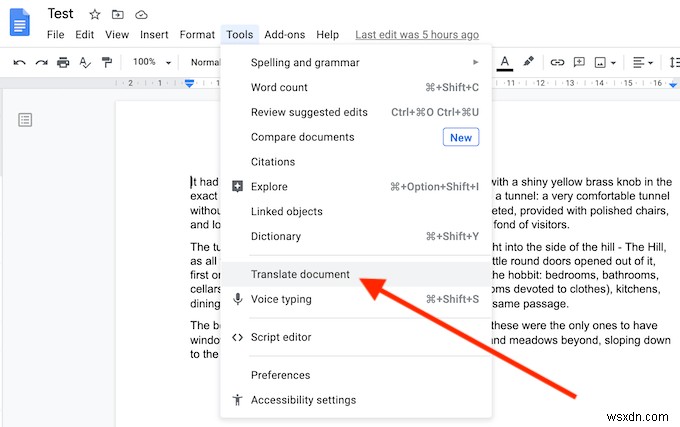Click the Redo toolbar icon
The image size is (680, 427).
[41, 63]
